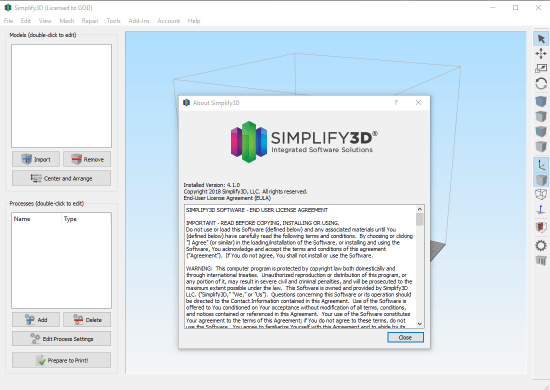550x390 pixels.
Task: Click the Remove model button
Action: [x=87, y=159]
